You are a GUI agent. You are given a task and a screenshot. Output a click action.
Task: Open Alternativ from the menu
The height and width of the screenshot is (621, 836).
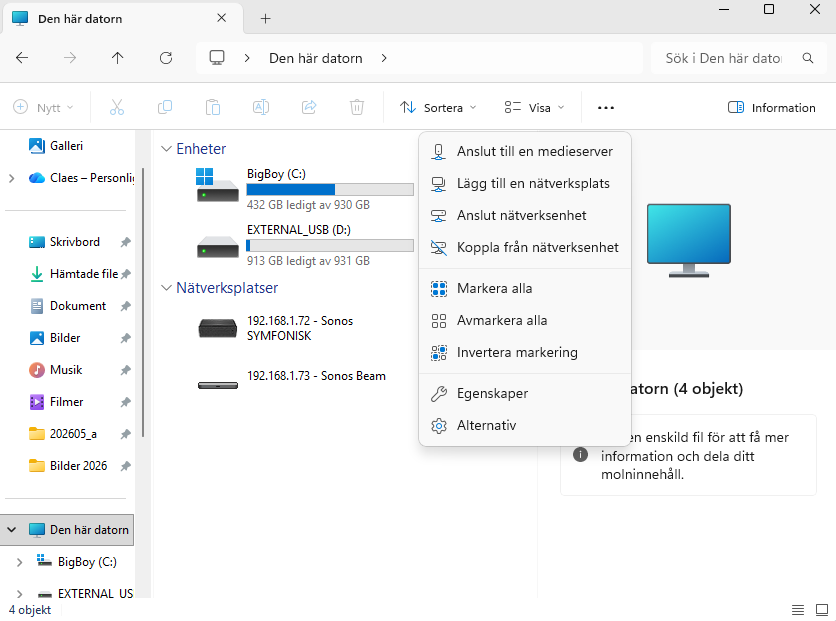click(x=525, y=425)
